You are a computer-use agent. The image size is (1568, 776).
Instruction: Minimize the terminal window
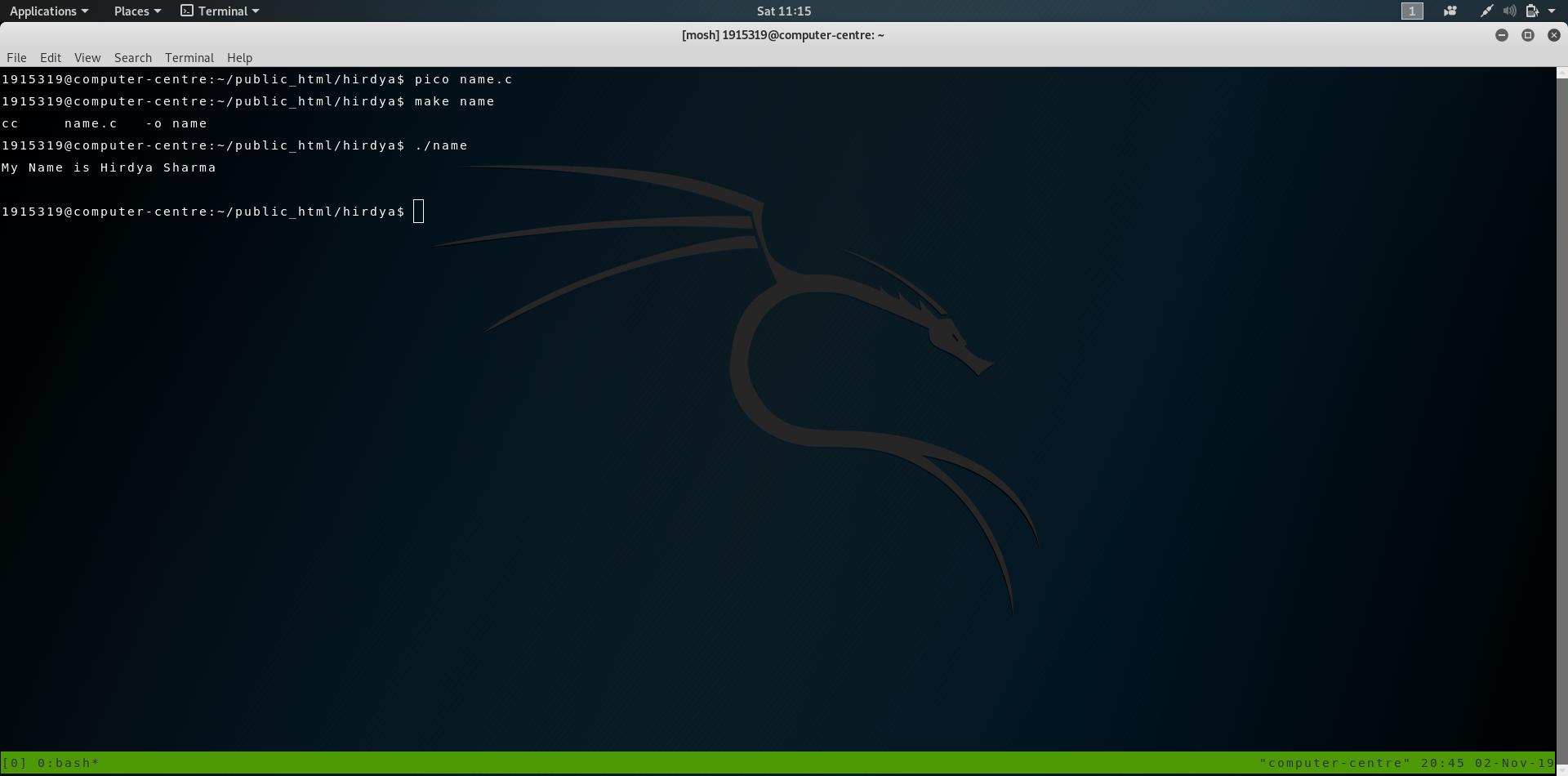click(x=1501, y=35)
